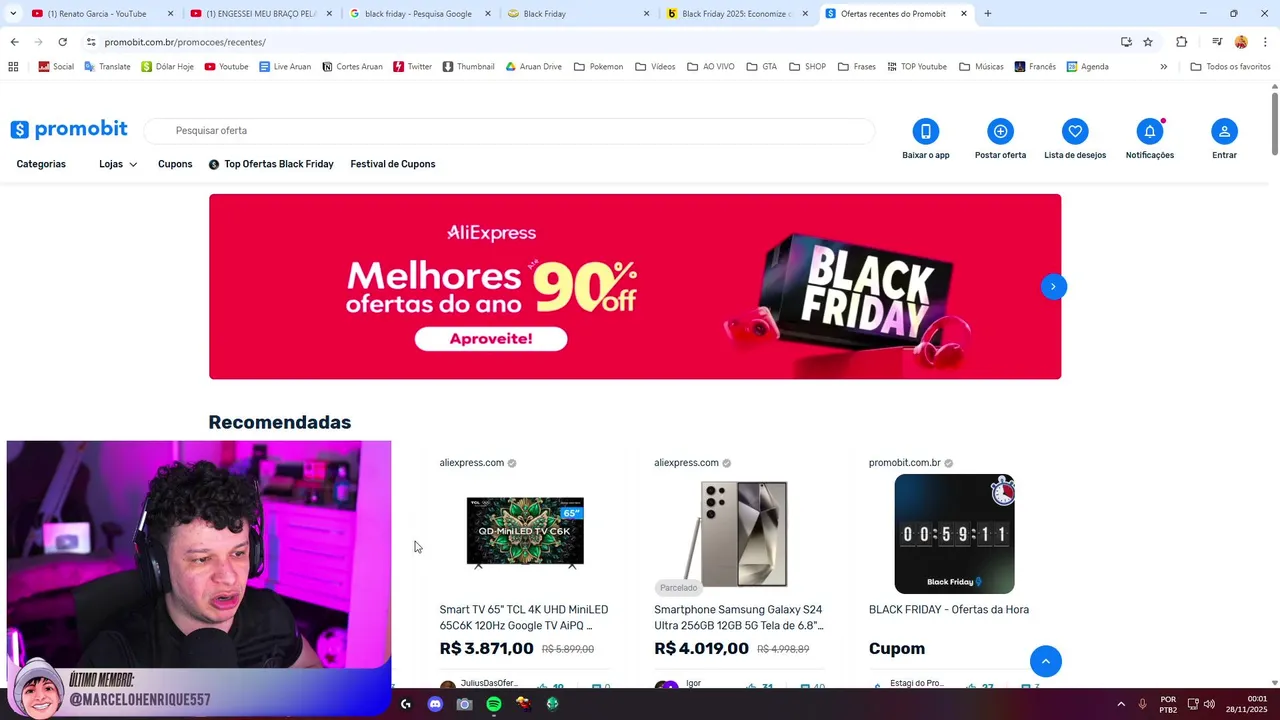Switch to the black friday Google tab

[x=418, y=14]
